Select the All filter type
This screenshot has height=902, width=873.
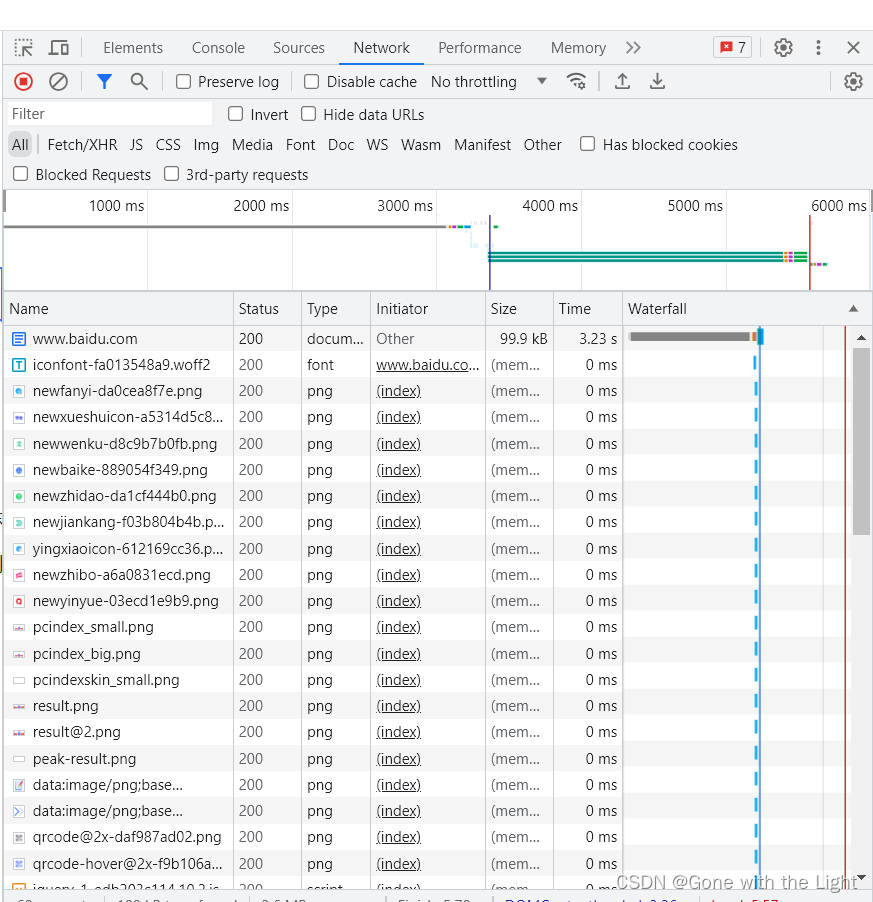20,145
